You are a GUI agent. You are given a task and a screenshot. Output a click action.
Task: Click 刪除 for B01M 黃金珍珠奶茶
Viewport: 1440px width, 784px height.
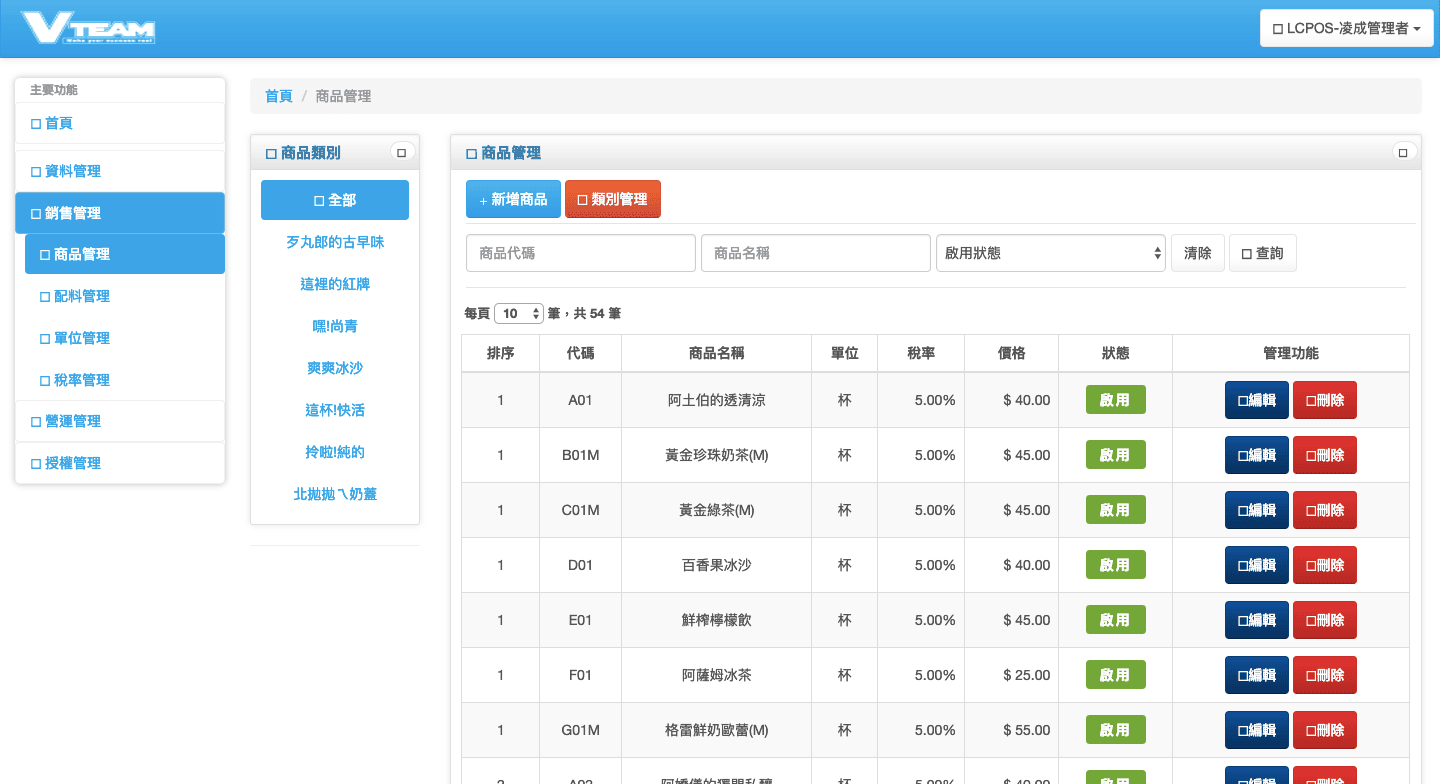pos(1325,454)
